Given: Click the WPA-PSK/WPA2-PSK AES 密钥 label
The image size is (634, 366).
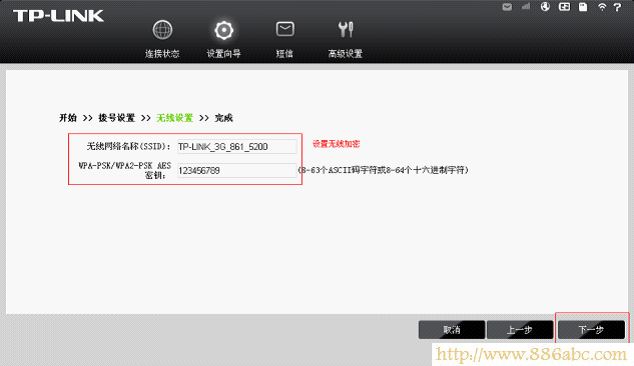Looking at the screenshot, I should 125,170.
